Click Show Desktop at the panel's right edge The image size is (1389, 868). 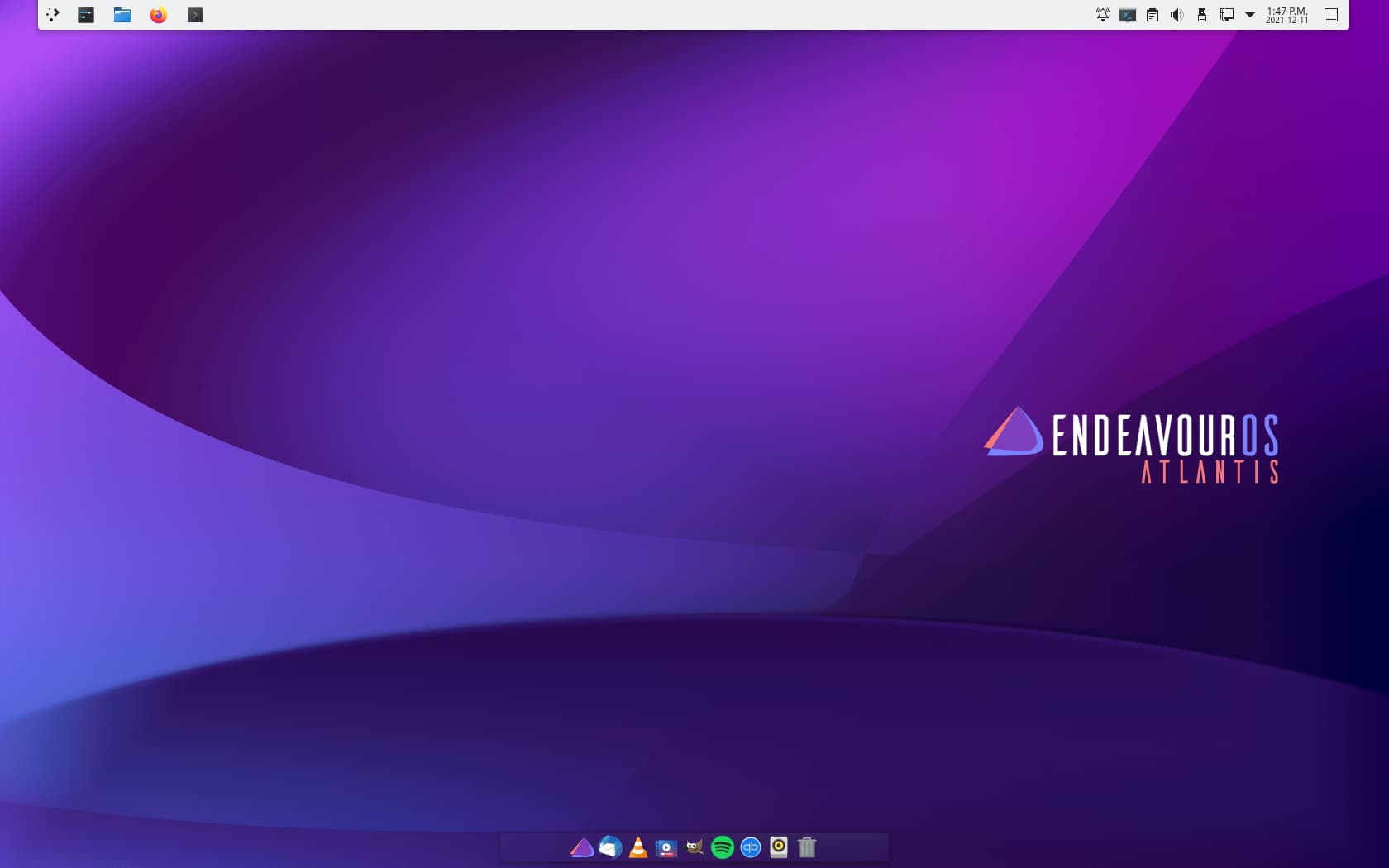coord(1331,14)
